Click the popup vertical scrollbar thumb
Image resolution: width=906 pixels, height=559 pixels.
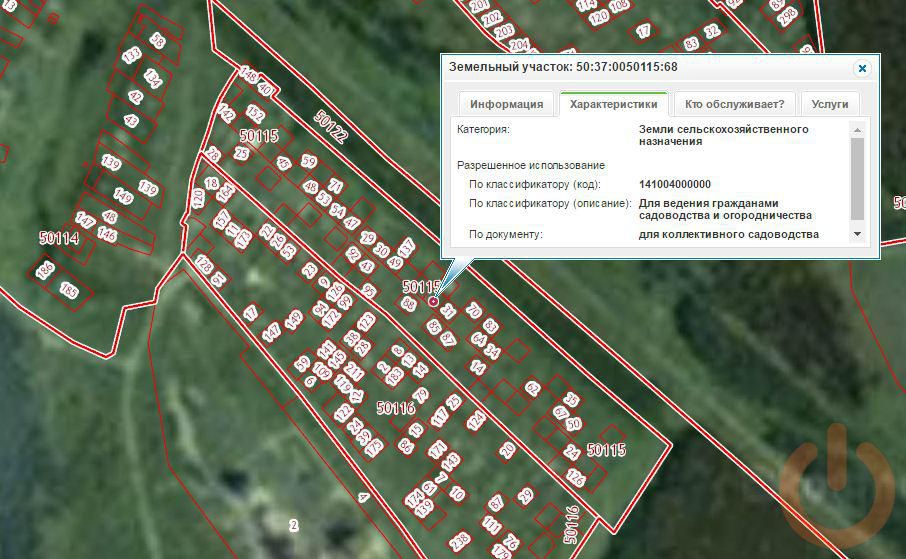(856, 178)
